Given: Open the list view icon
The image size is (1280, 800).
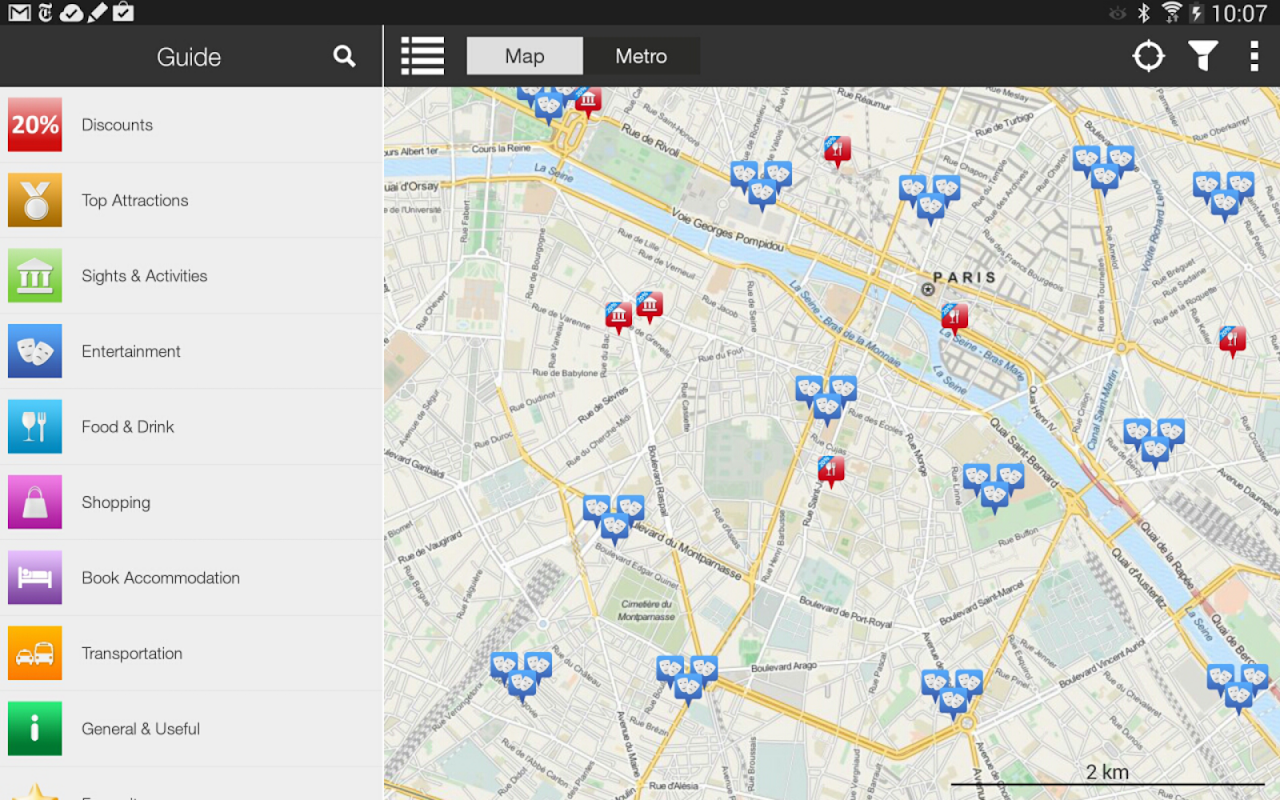Looking at the screenshot, I should (423, 56).
